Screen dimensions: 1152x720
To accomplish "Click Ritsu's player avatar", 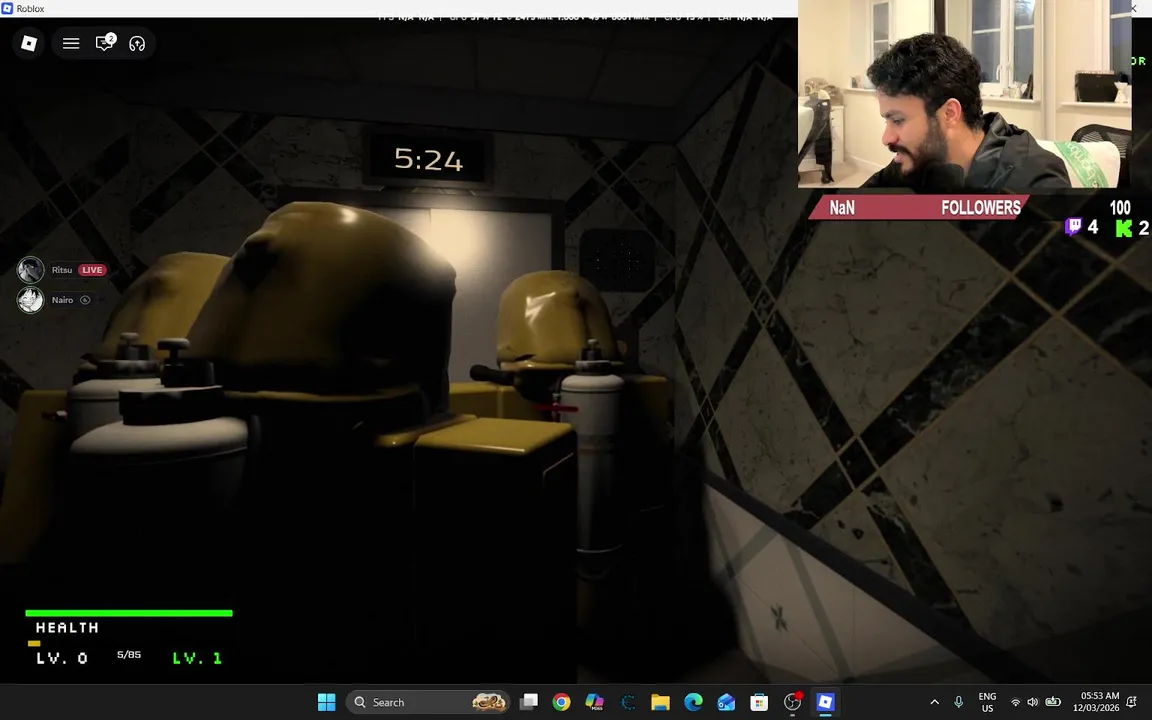I will 30,270.
